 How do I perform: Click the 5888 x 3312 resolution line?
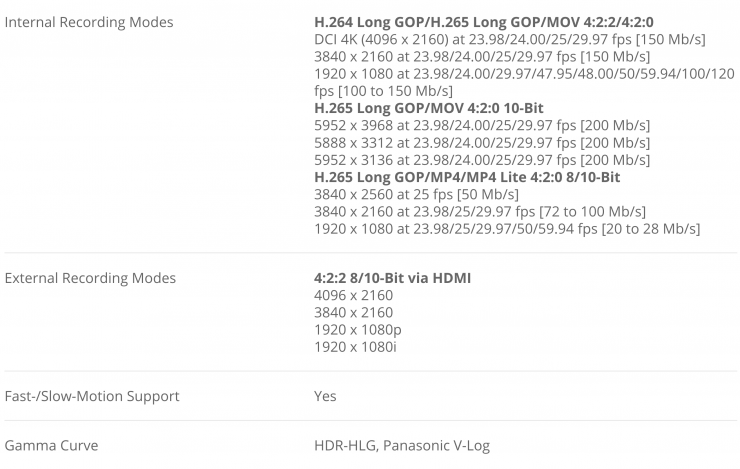482,143
